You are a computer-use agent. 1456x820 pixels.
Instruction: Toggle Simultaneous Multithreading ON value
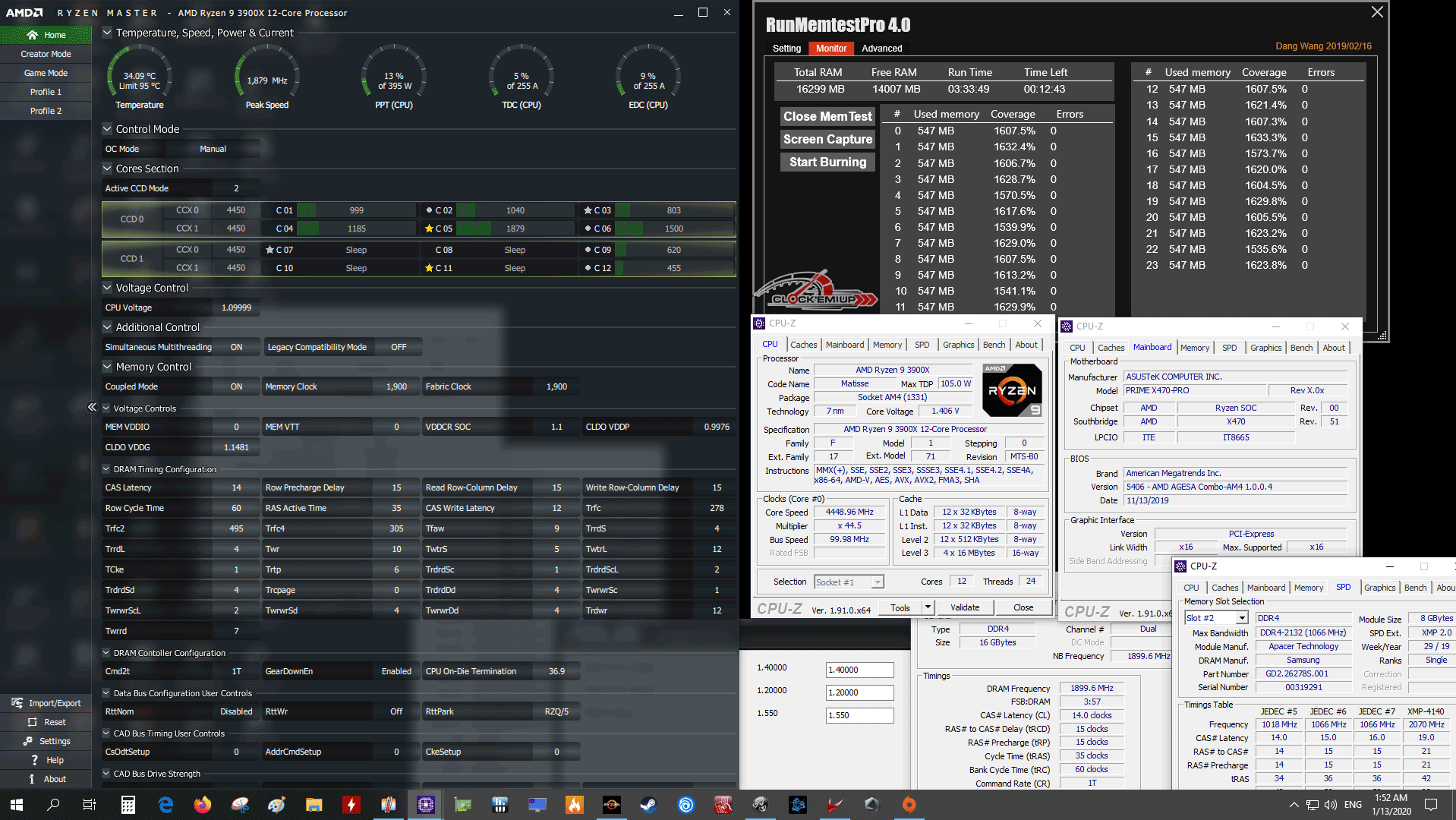click(x=236, y=347)
